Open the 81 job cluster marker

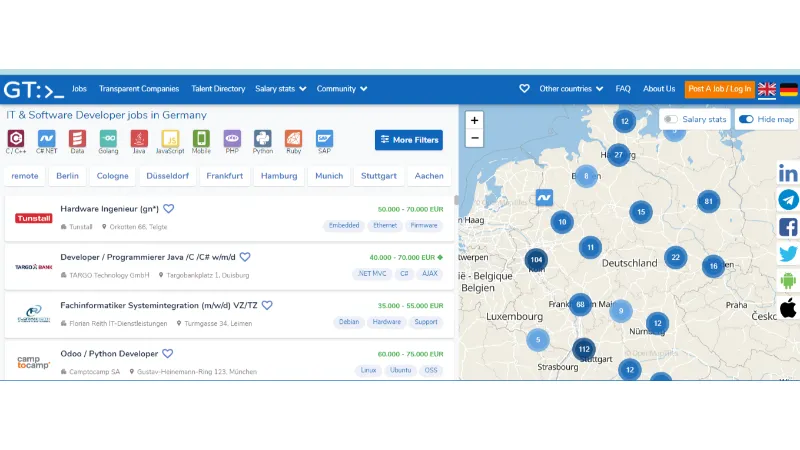(708, 201)
